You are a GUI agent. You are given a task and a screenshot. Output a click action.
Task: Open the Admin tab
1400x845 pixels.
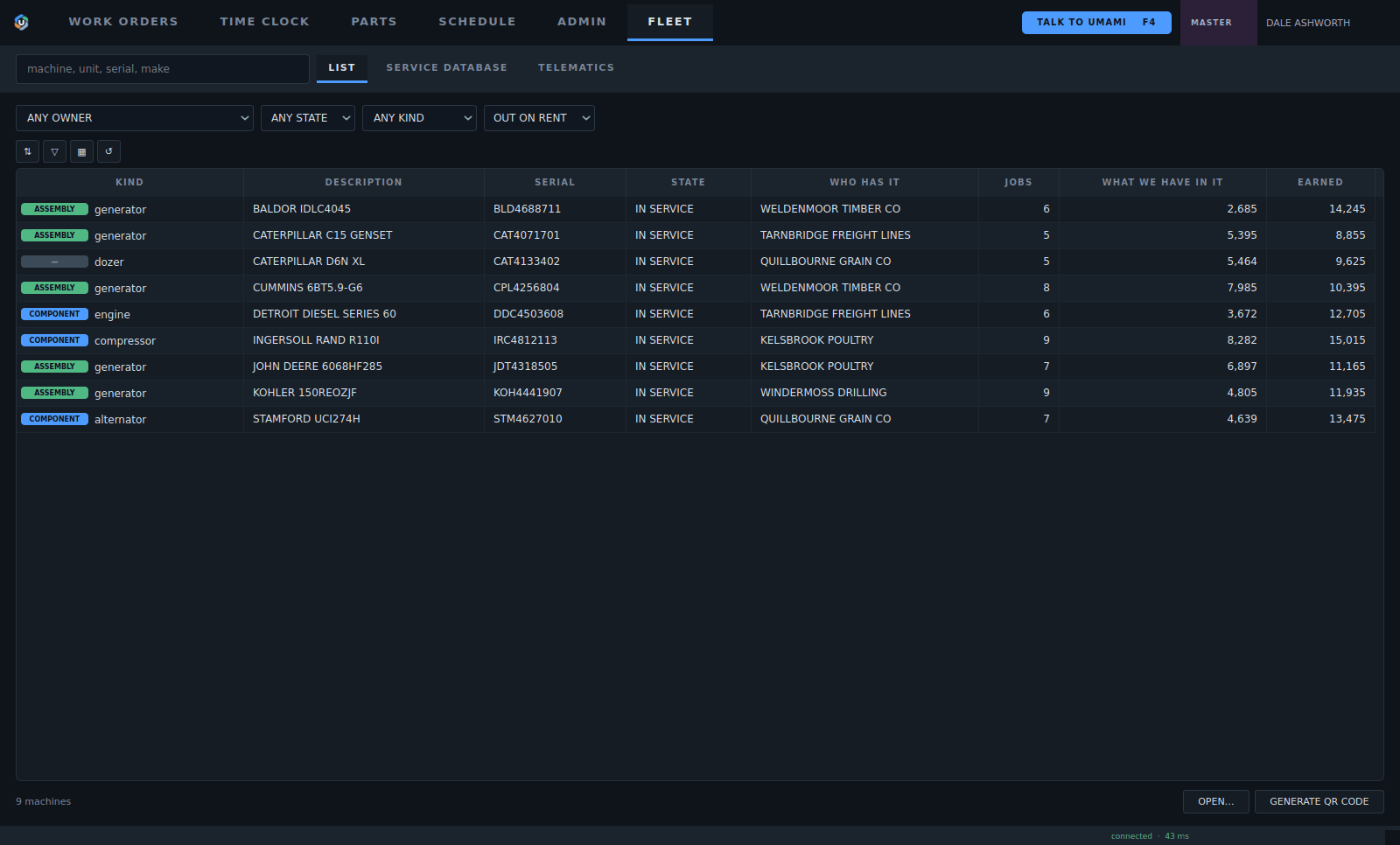coord(582,22)
